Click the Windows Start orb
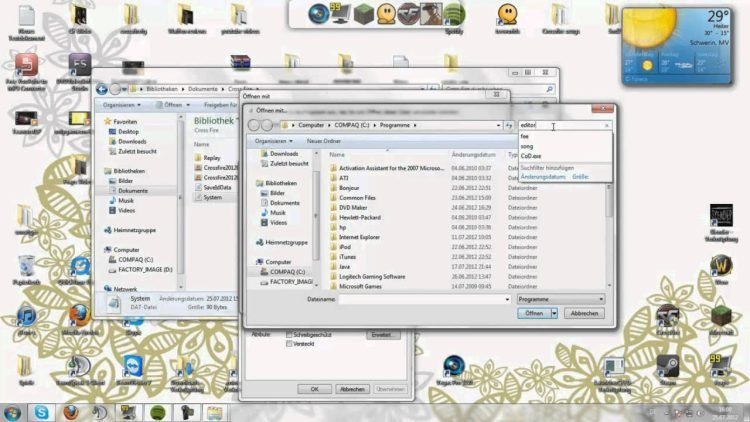Viewport: 750px width, 422px height. (x=12, y=413)
